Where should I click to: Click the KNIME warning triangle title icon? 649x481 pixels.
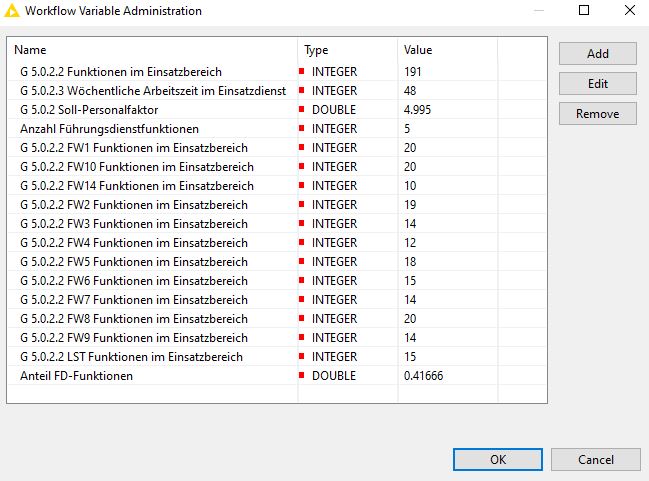coord(12,10)
